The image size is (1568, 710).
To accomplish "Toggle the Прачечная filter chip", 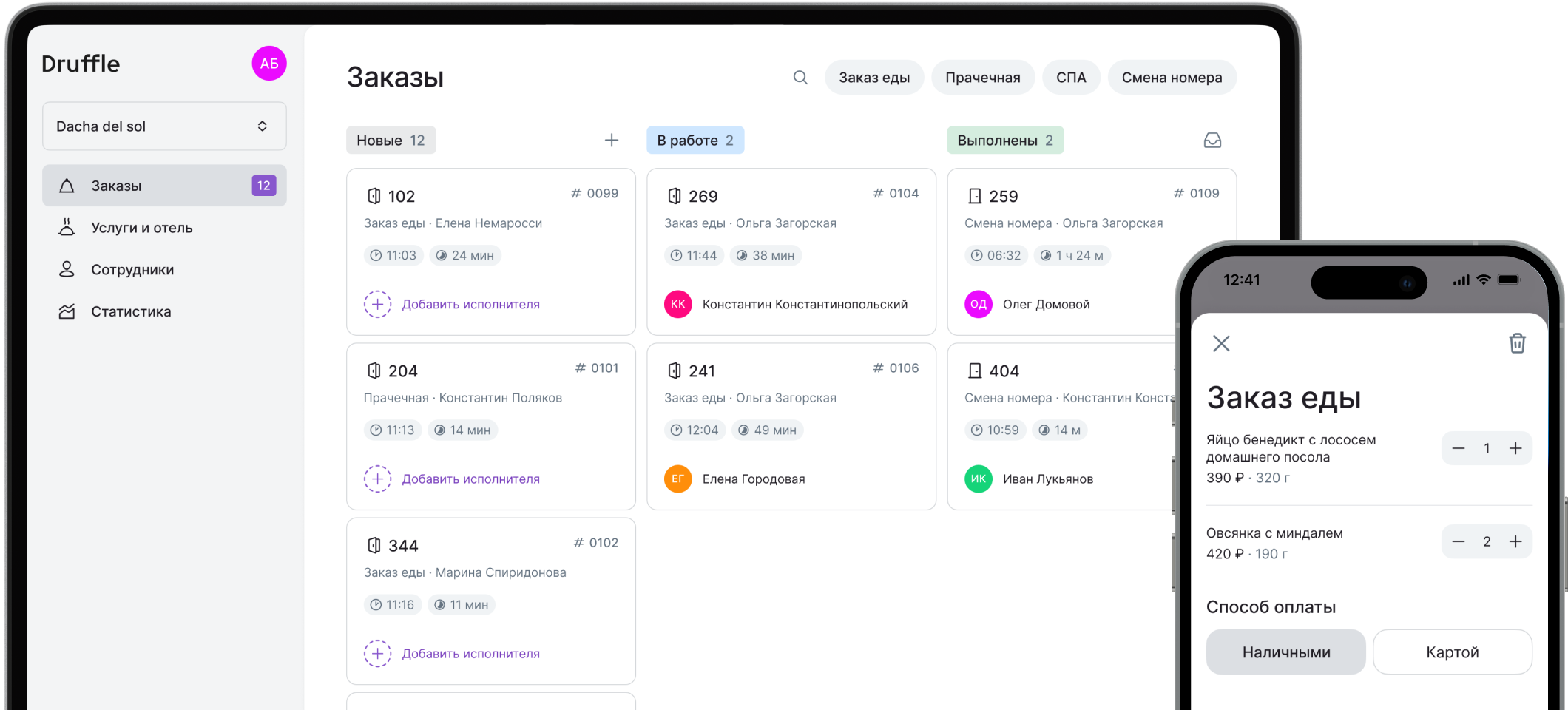I will 982,78.
